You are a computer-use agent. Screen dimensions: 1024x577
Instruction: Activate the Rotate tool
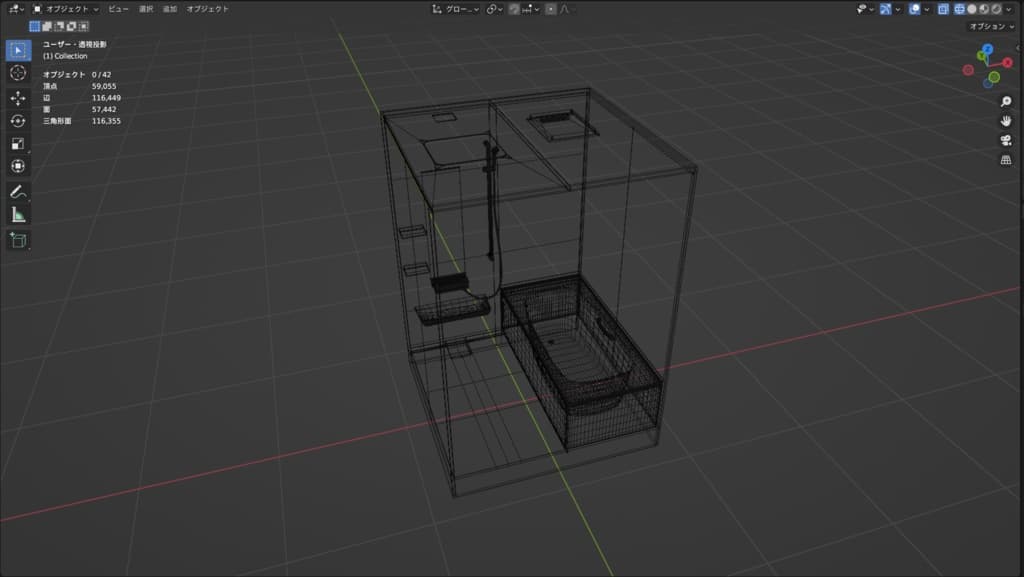pos(18,120)
